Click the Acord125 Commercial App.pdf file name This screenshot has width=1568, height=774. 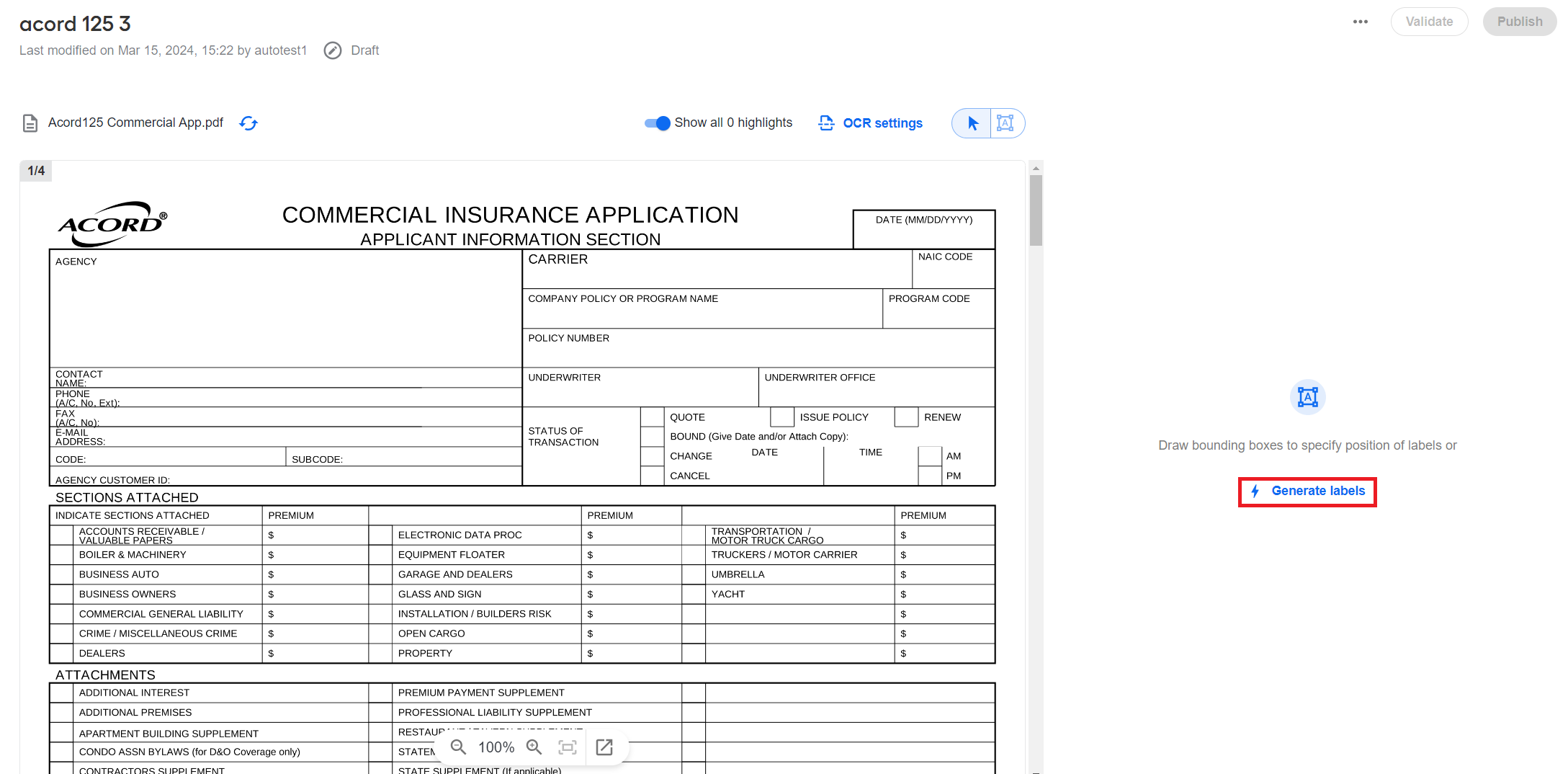tap(135, 123)
